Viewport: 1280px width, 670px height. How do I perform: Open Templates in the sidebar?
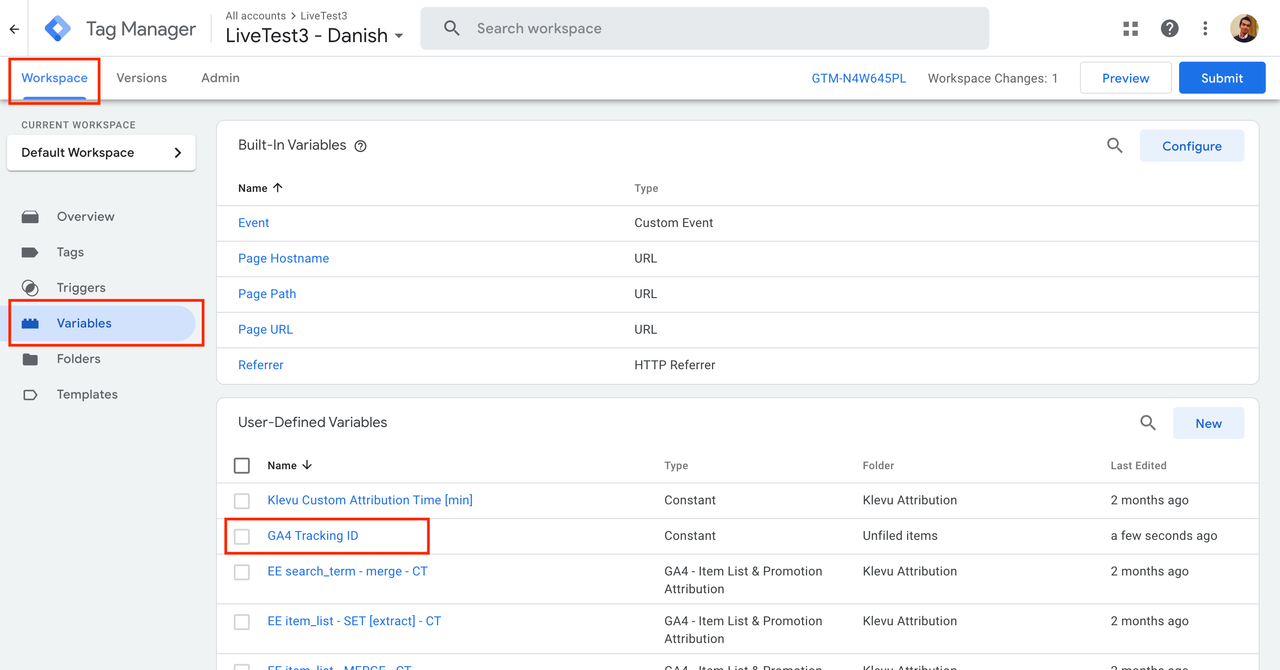tap(87, 395)
